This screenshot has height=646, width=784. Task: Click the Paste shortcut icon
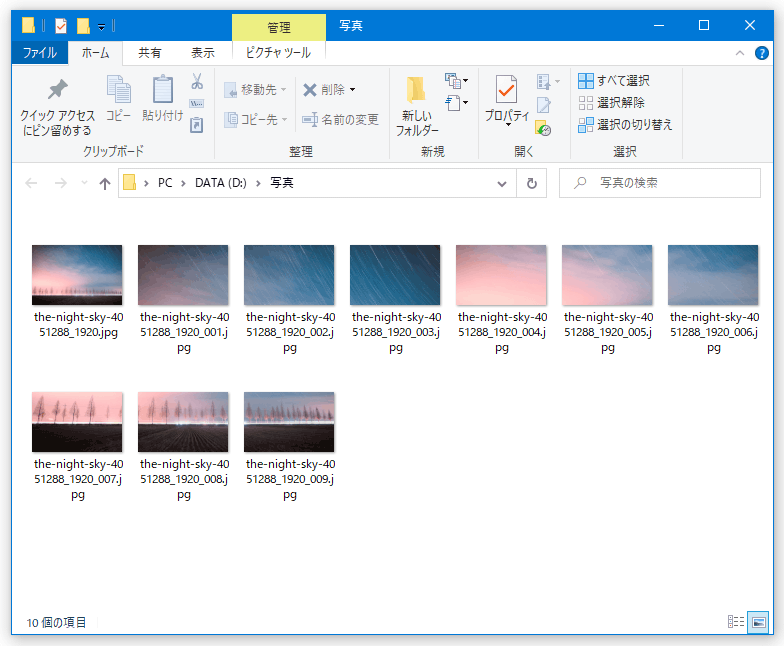pyautogui.click(x=196, y=124)
